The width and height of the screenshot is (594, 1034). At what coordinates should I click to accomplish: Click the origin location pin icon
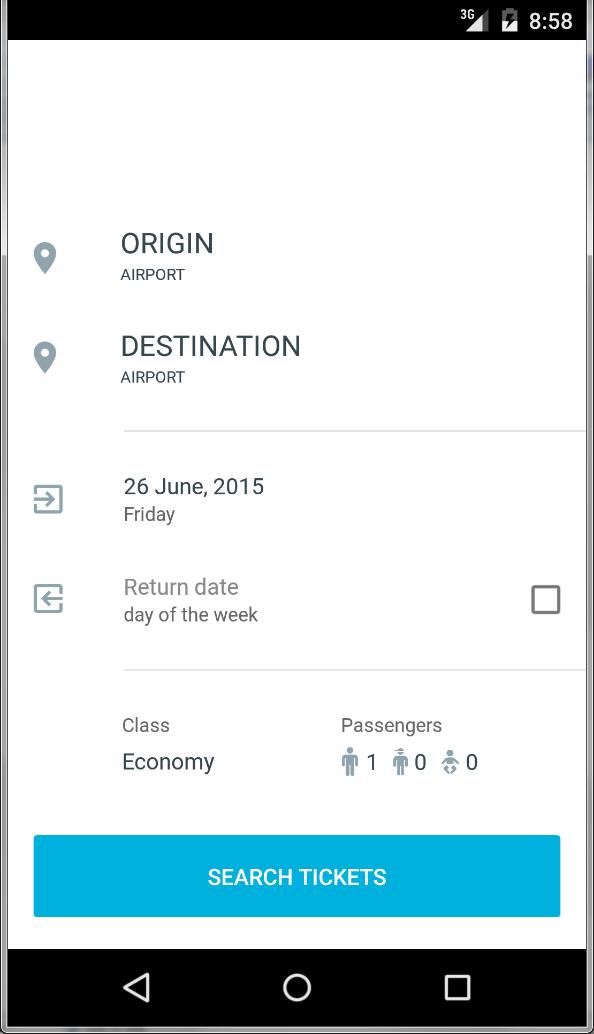pyautogui.click(x=44, y=257)
